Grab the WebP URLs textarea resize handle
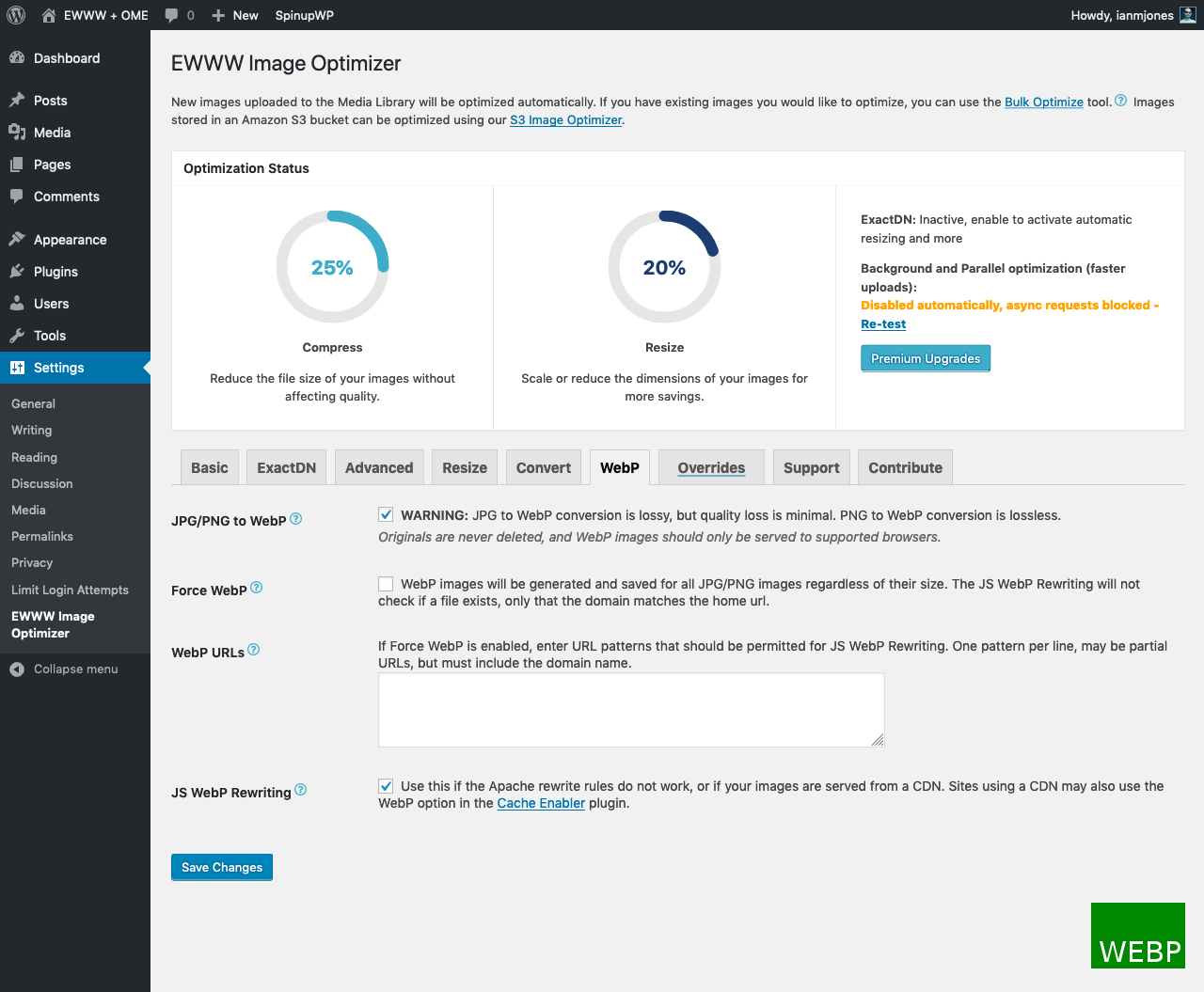Image resolution: width=1204 pixels, height=992 pixels. click(x=878, y=740)
